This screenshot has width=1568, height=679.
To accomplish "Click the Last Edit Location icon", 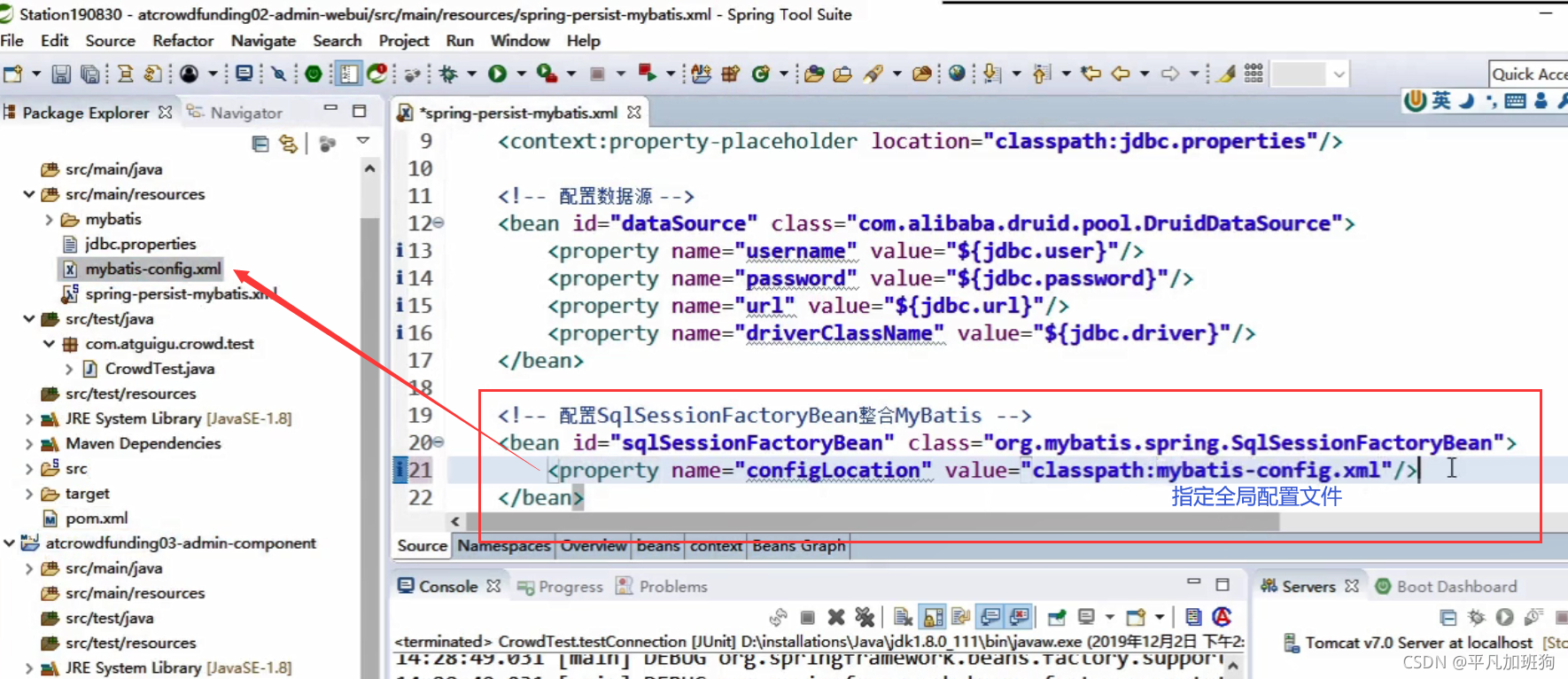I will 1091,74.
